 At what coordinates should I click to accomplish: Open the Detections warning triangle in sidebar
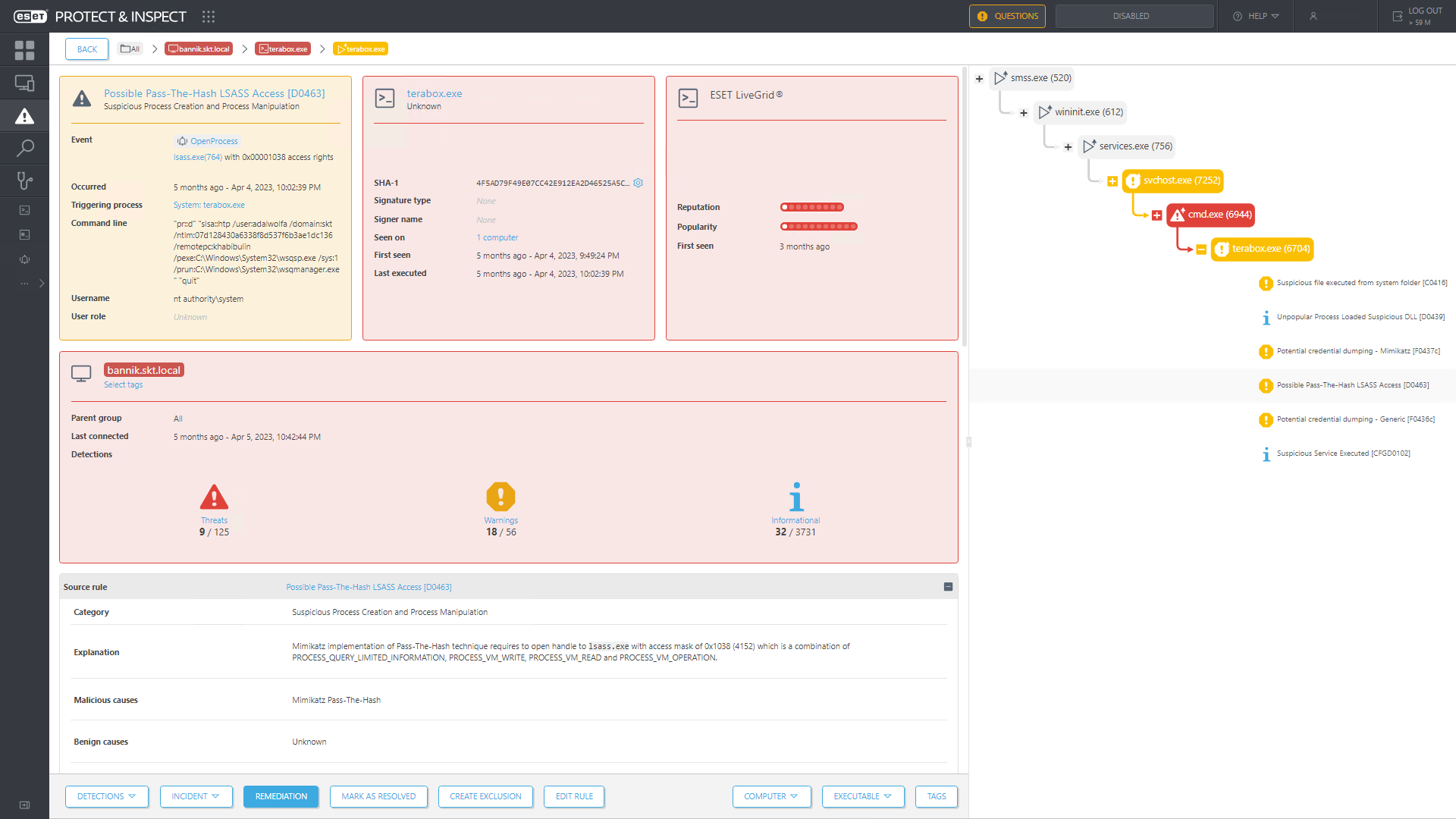[x=24, y=116]
